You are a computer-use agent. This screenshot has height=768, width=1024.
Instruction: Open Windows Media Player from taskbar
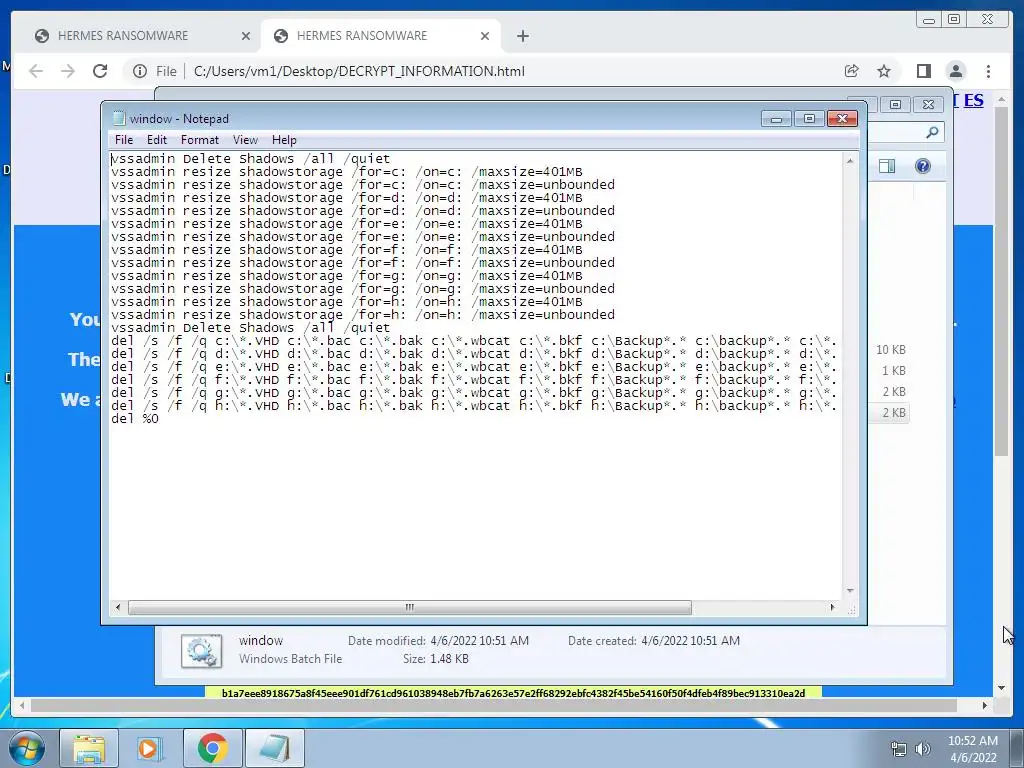[149, 748]
